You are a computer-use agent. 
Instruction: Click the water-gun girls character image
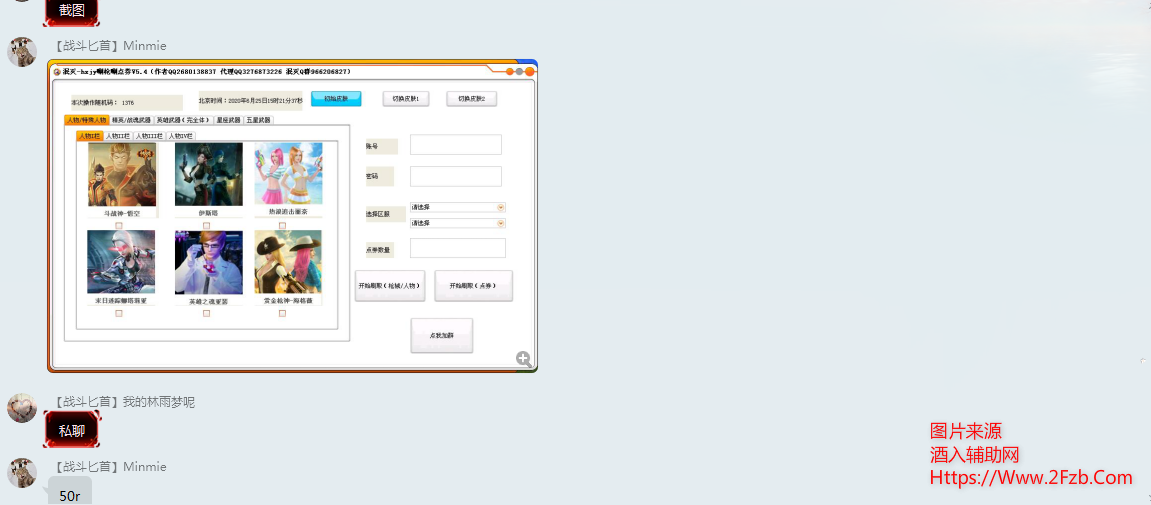288,173
